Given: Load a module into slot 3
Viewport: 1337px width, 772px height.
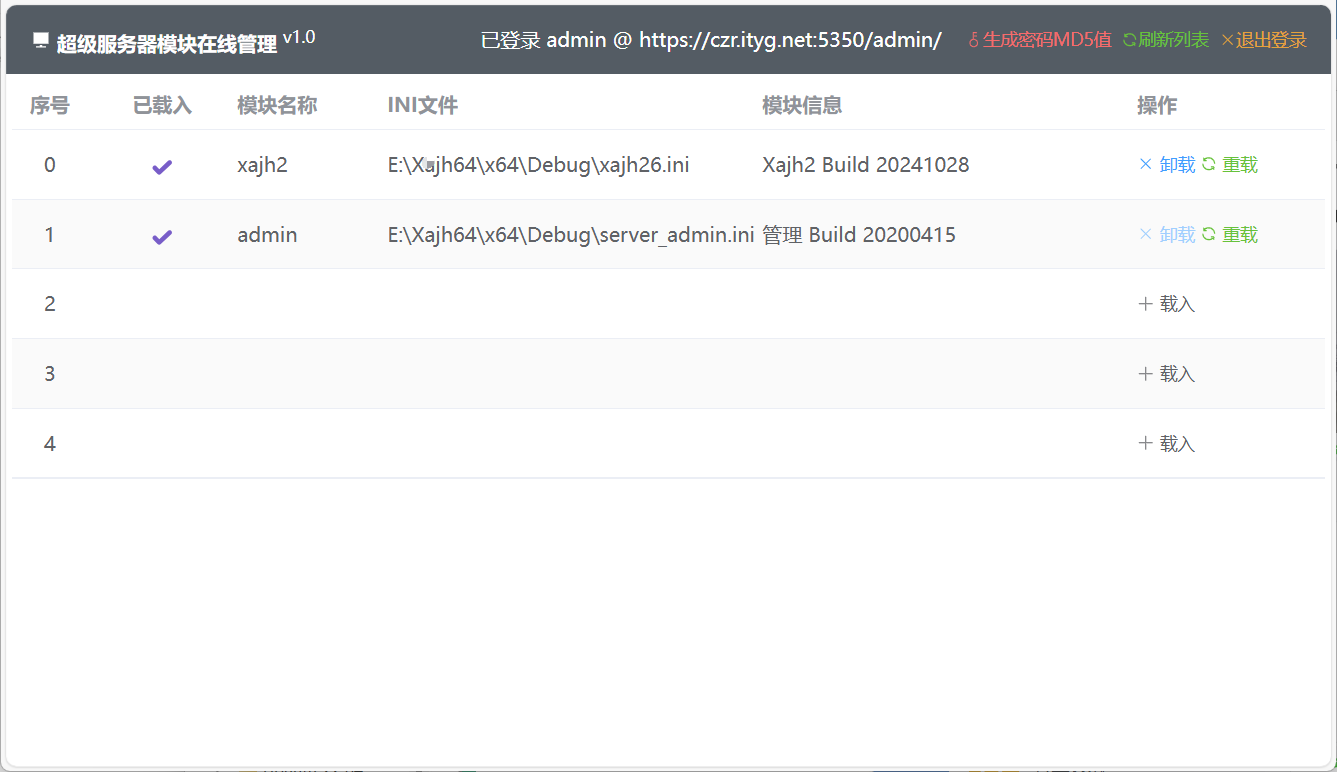Looking at the screenshot, I should (1167, 374).
